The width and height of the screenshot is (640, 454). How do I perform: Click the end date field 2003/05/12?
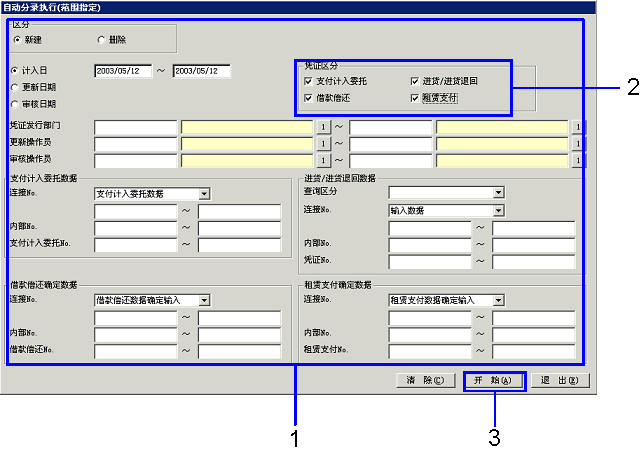[x=202, y=71]
